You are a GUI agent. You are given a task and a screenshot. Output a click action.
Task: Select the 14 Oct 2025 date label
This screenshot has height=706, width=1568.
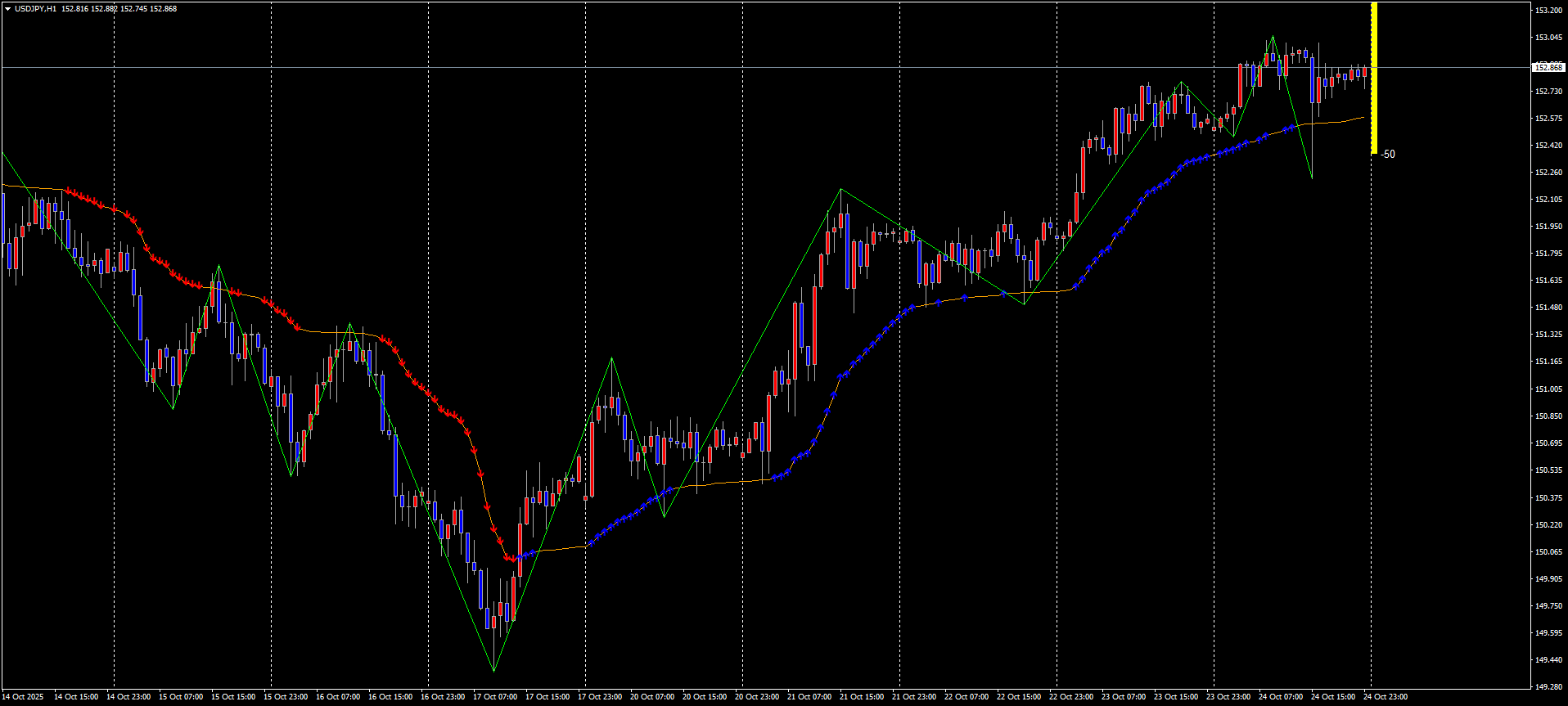tap(23, 697)
